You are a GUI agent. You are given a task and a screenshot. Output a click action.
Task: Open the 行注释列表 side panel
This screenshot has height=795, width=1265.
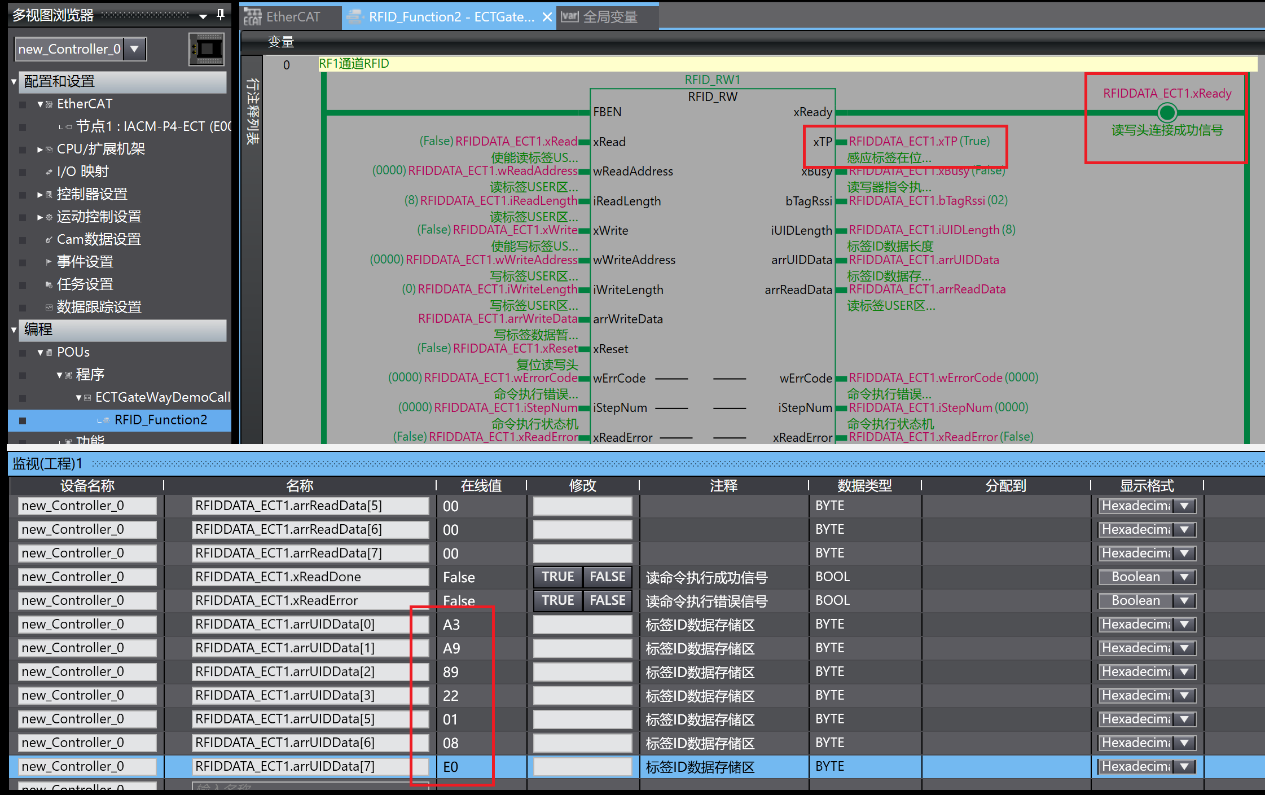(x=252, y=112)
